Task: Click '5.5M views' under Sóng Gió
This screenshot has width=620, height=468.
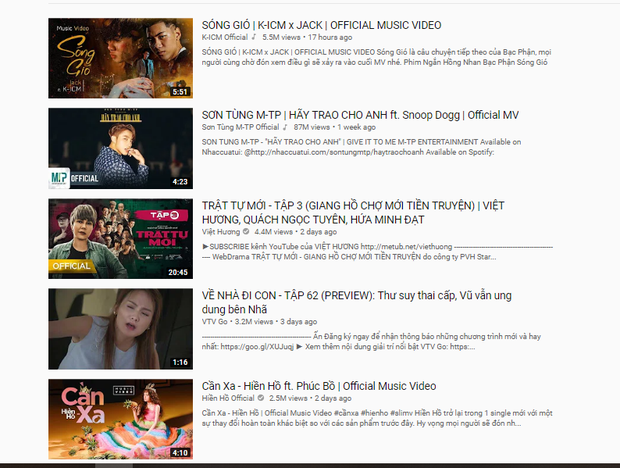Action: [281, 37]
